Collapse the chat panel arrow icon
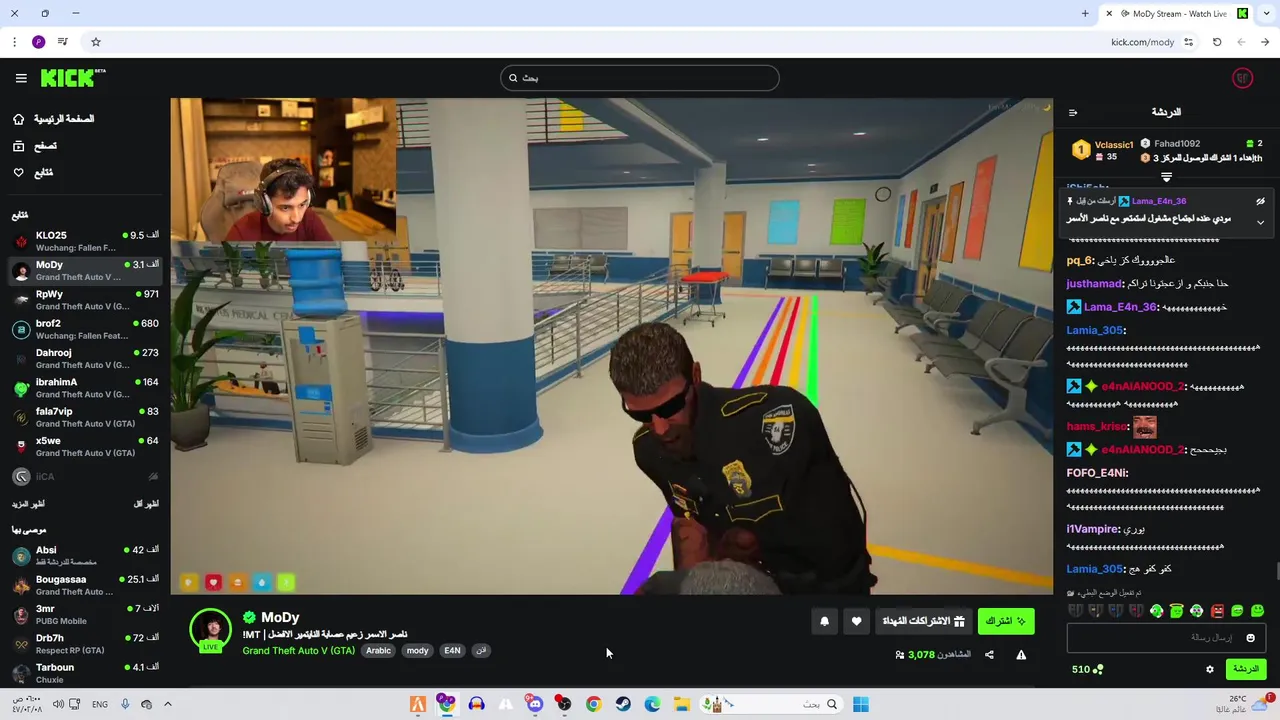The height and width of the screenshot is (720, 1280). click(x=1073, y=112)
